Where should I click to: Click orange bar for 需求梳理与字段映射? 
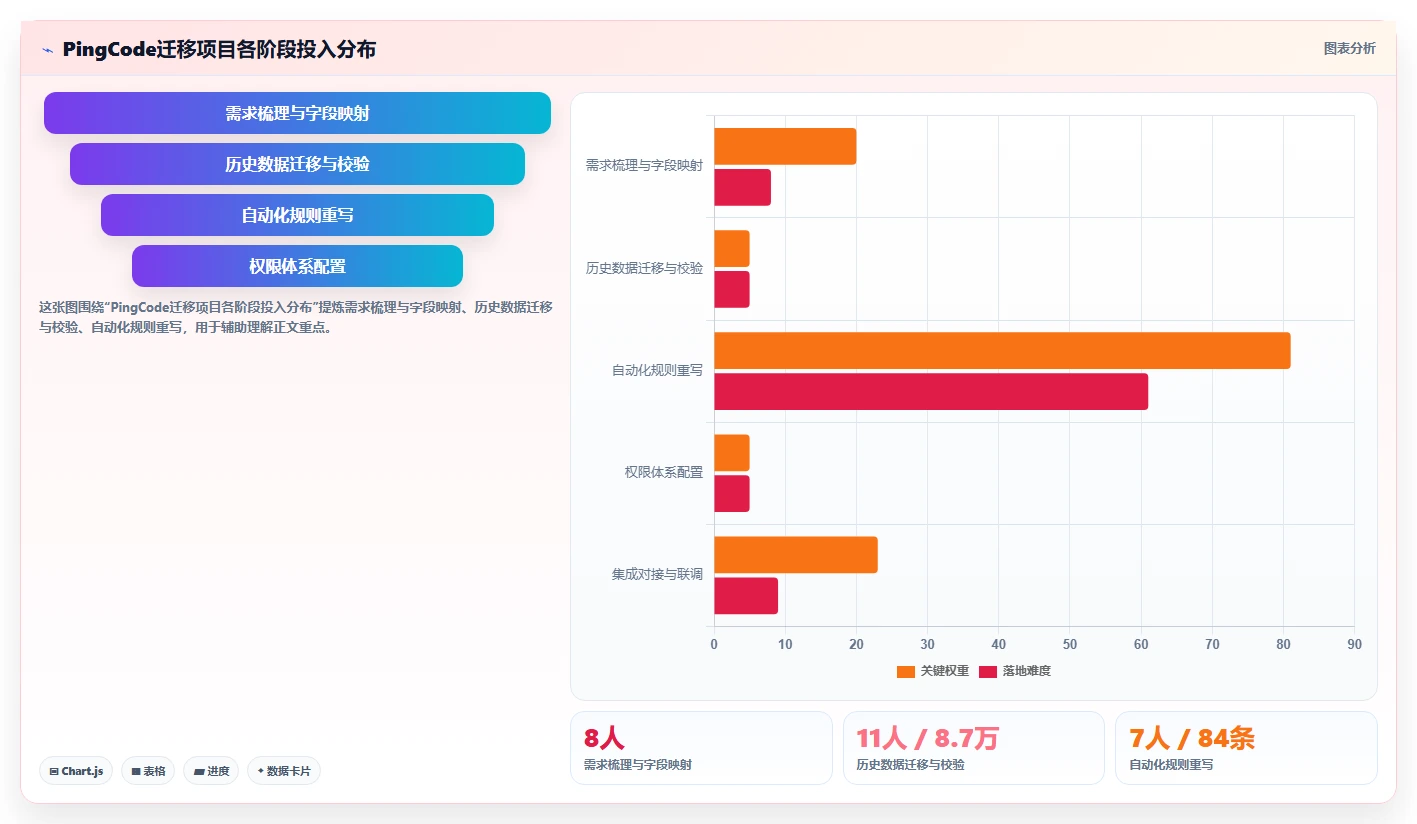click(785, 147)
